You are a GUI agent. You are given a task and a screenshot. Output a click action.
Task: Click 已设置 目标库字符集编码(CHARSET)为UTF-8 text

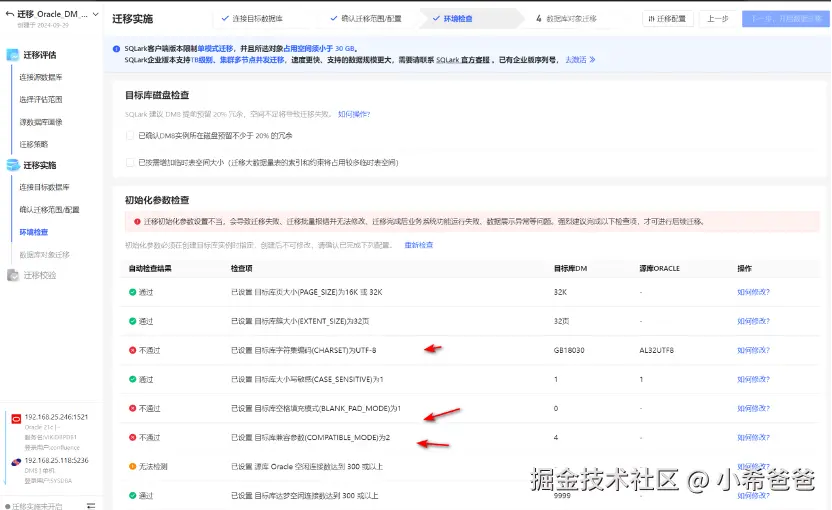(304, 350)
